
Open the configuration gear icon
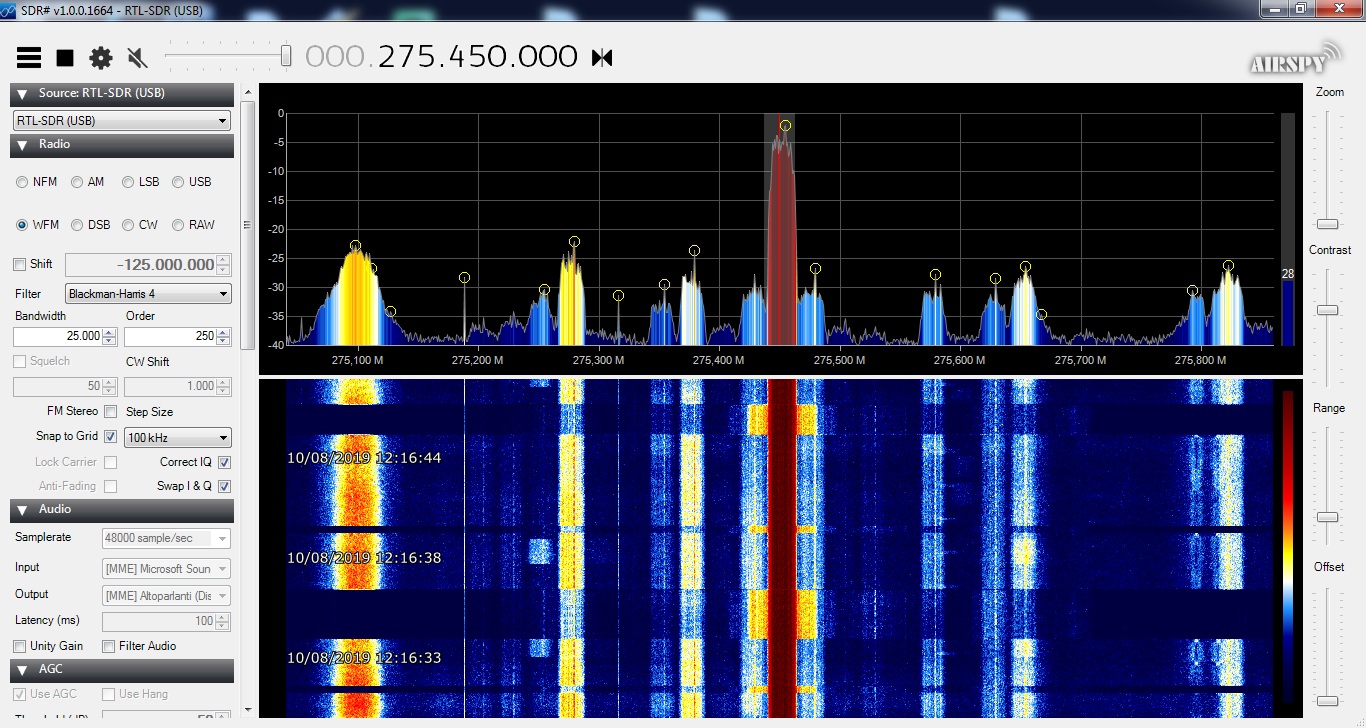point(100,57)
